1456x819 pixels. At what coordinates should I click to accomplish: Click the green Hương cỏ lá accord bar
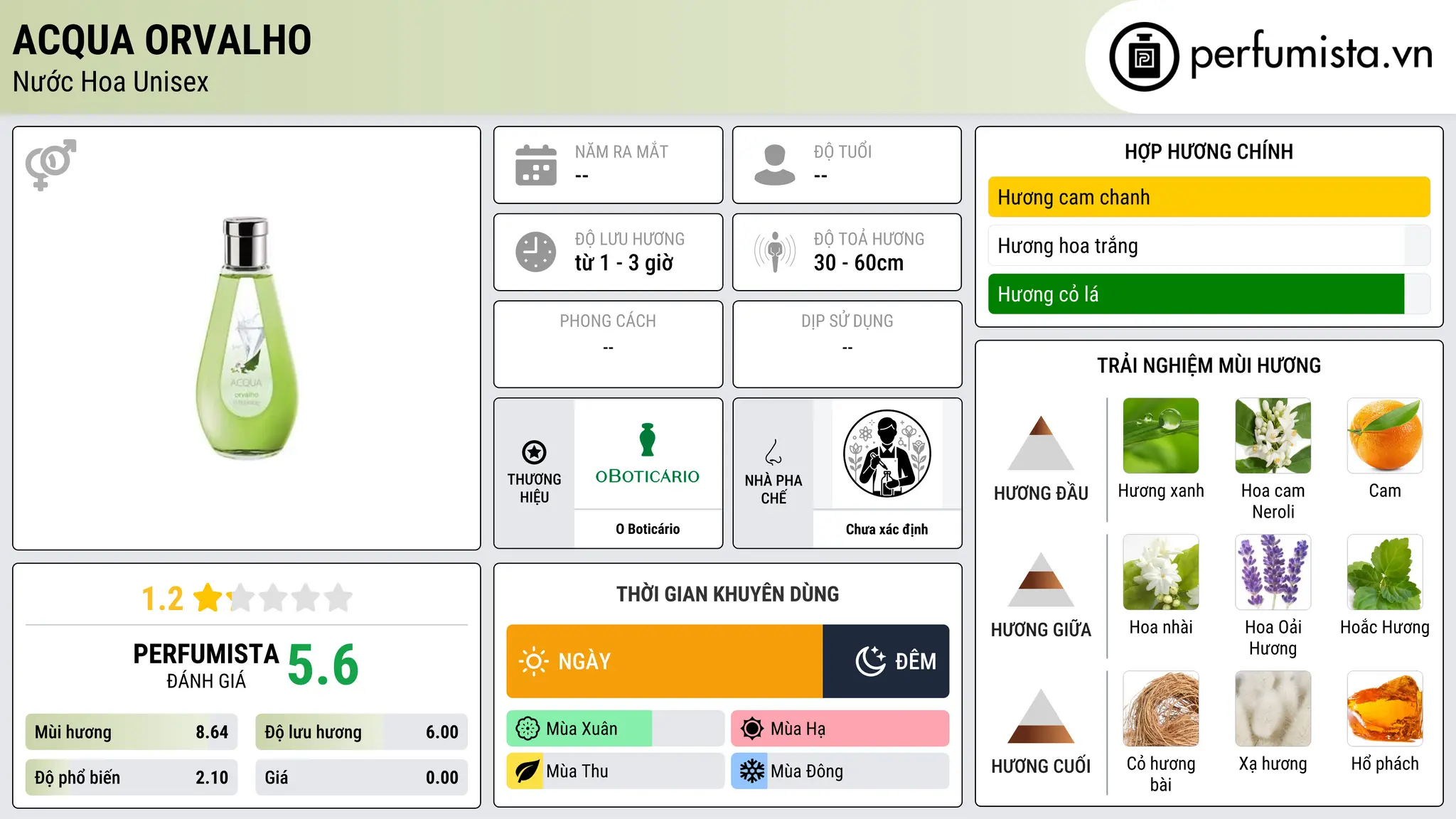click(x=1209, y=294)
